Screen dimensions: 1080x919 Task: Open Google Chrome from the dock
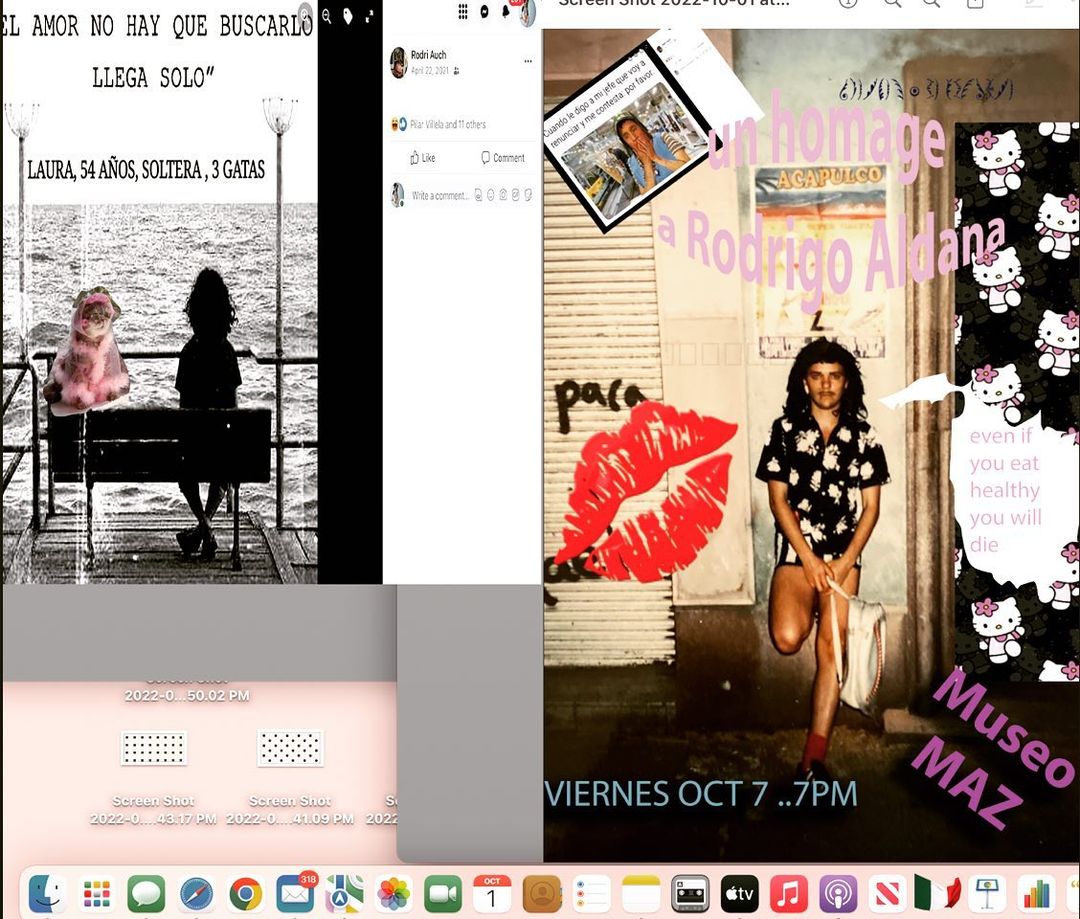tap(246, 893)
